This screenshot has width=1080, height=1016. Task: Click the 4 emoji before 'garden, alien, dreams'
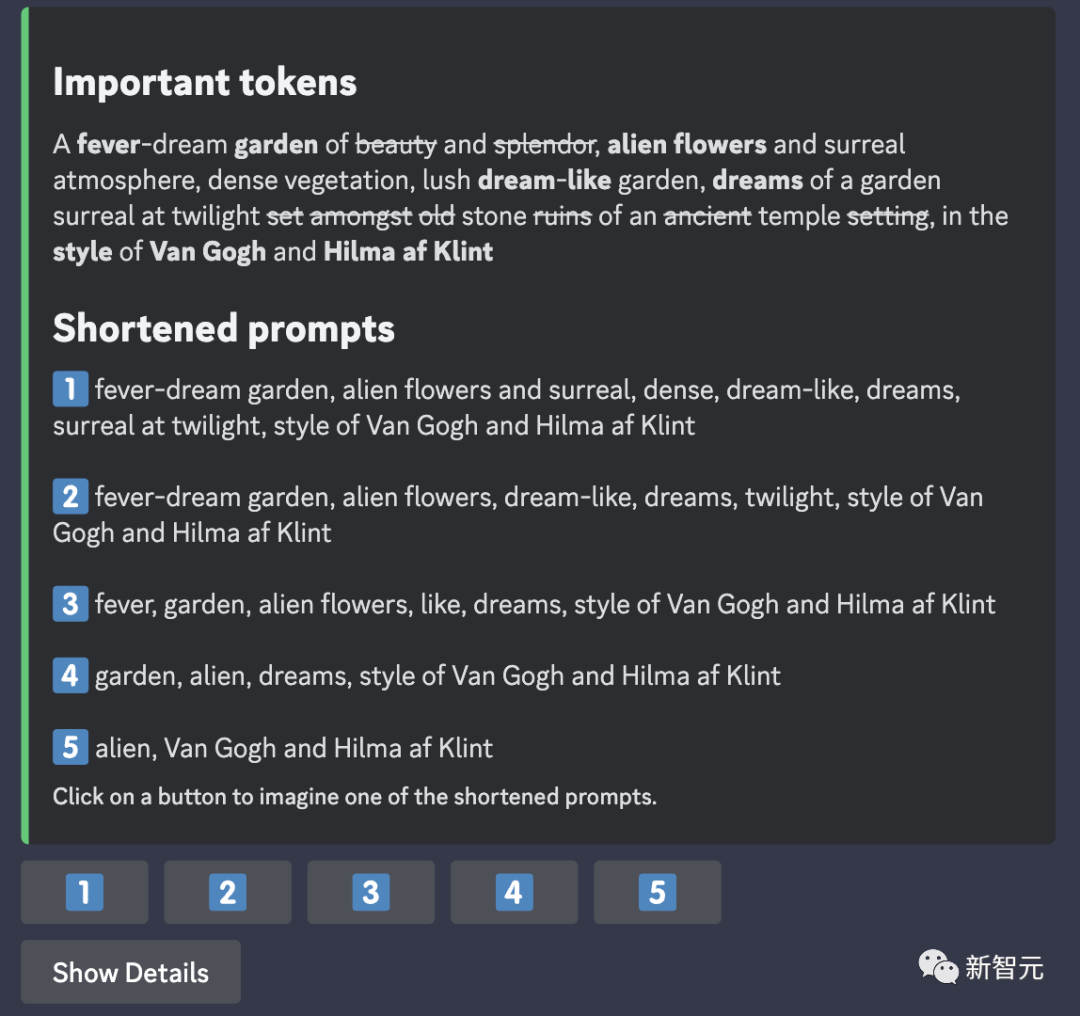(70, 675)
